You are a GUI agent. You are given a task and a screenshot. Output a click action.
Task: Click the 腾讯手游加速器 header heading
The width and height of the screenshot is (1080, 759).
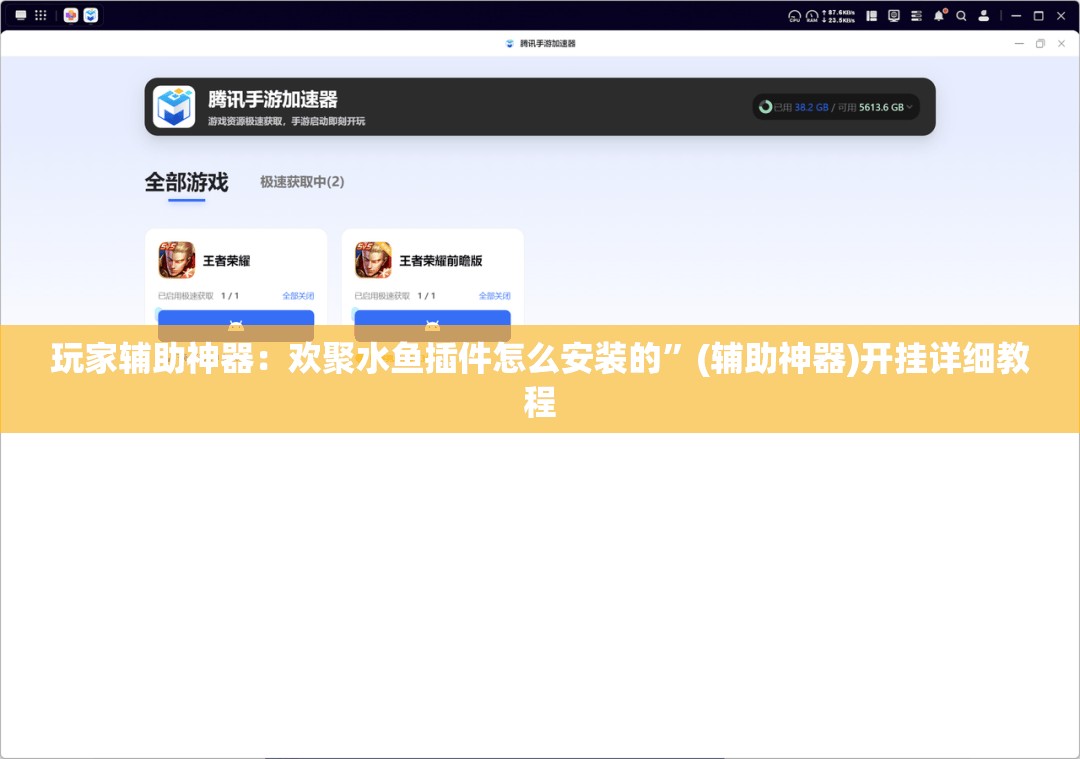pyautogui.click(x=273, y=99)
